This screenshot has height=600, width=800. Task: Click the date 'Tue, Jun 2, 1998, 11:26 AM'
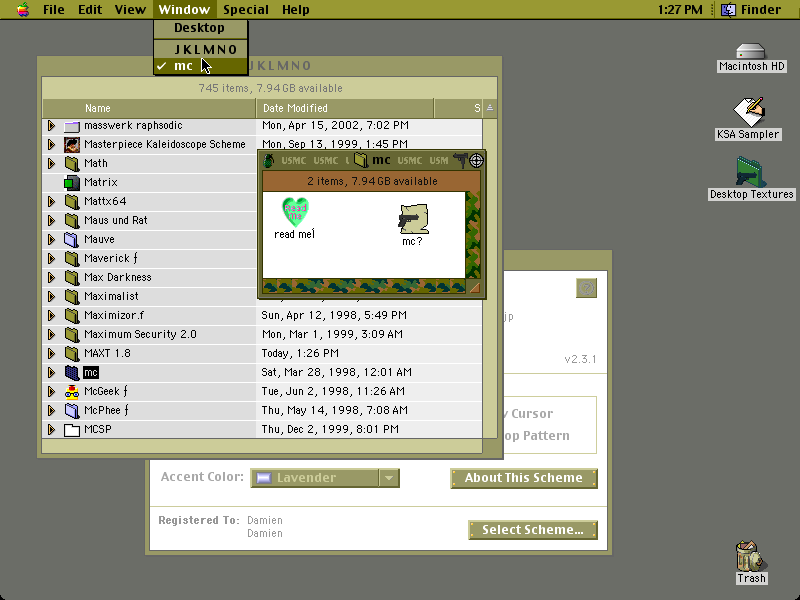coord(334,391)
